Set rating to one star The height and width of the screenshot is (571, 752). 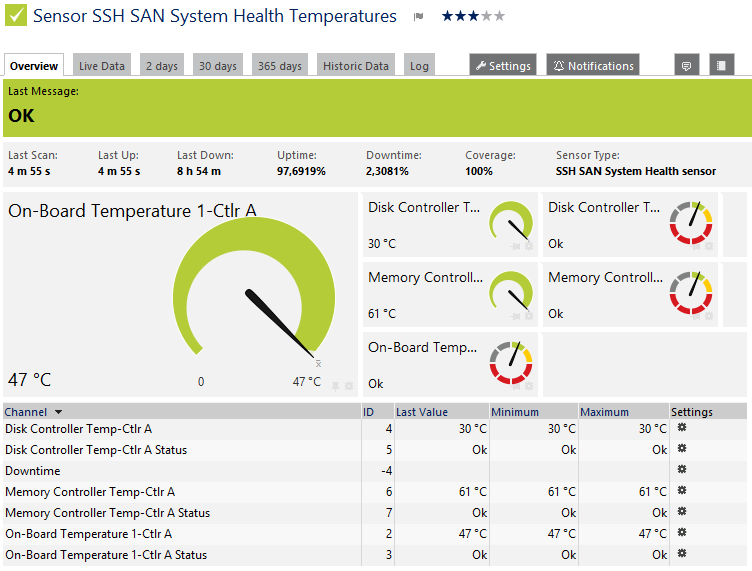click(447, 16)
